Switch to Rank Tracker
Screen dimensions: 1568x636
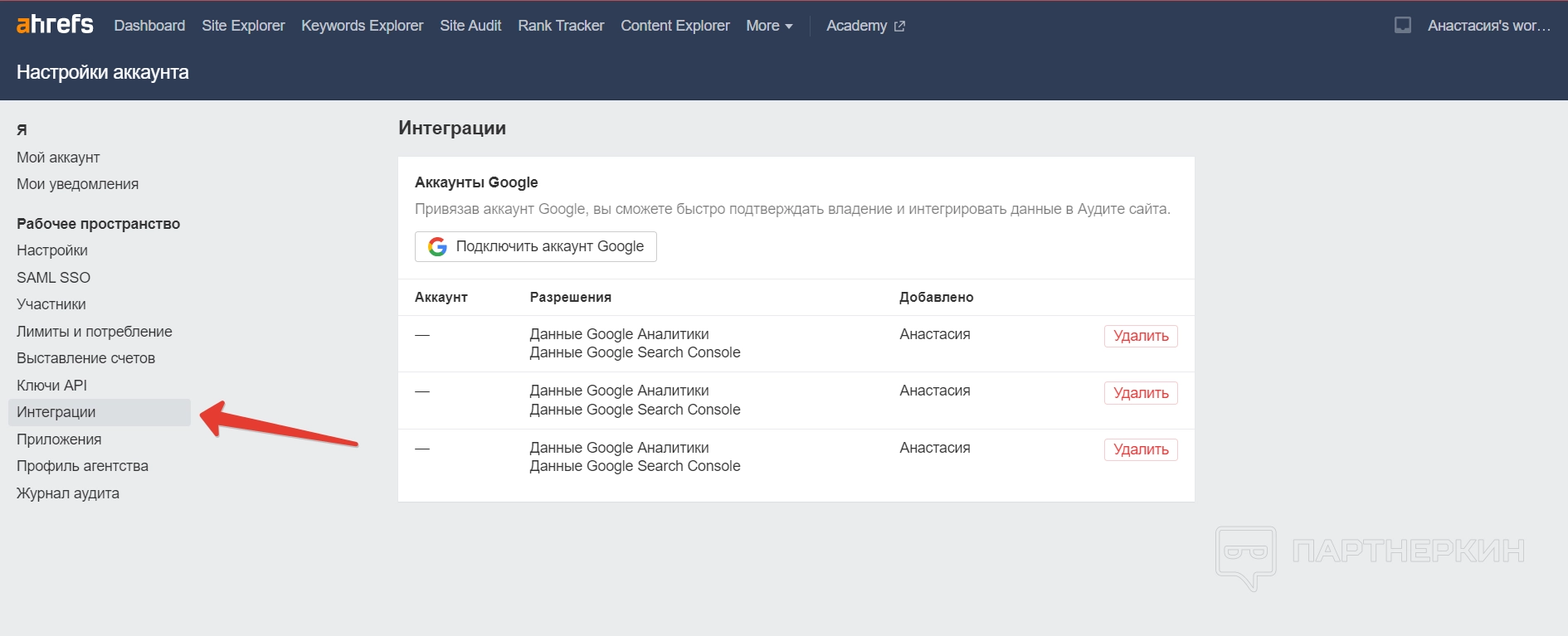click(561, 26)
